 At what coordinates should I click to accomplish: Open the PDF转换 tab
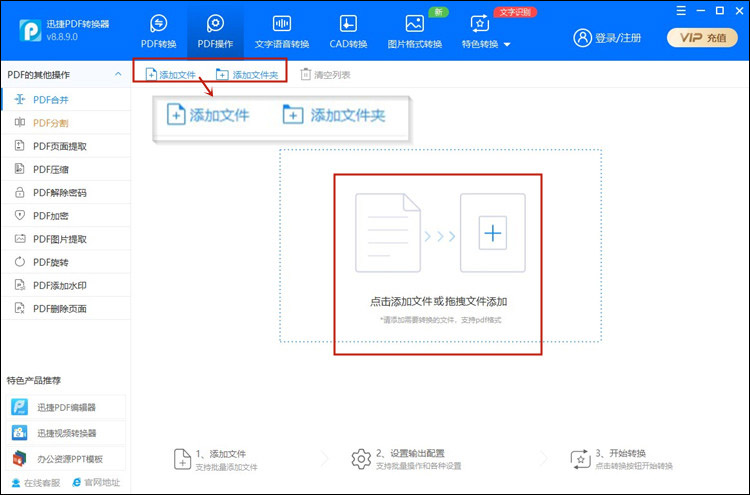[159, 32]
